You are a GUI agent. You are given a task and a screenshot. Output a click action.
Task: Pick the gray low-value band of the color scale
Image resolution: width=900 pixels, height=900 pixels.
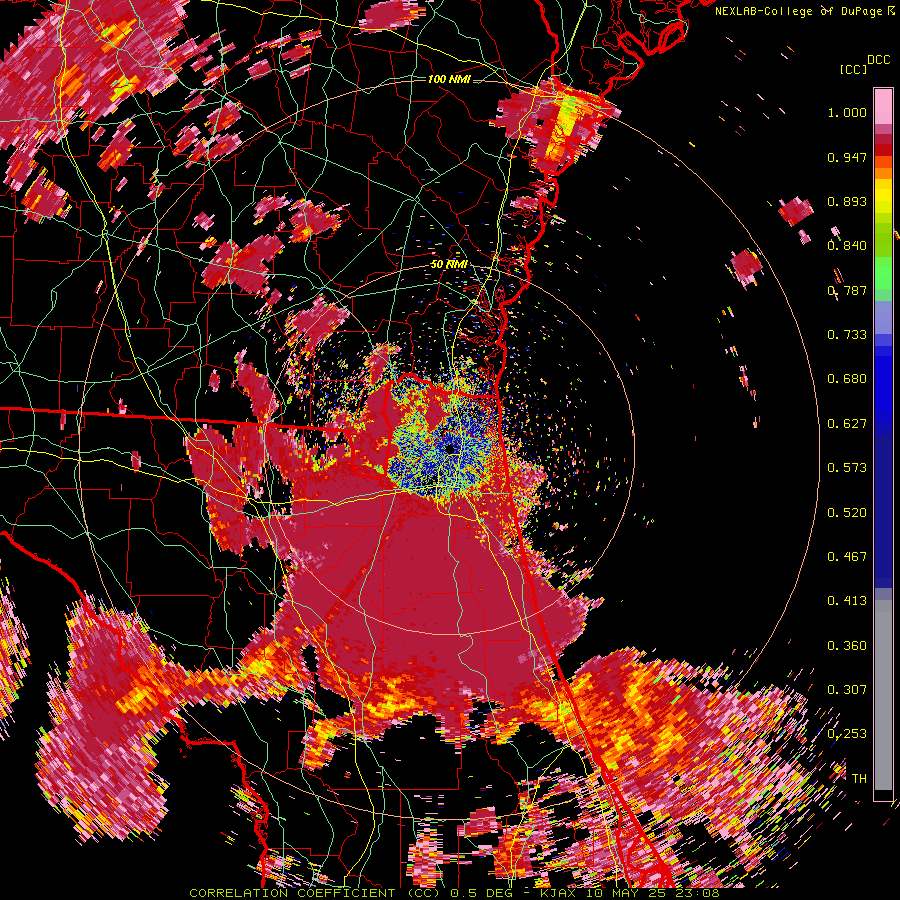tap(883, 695)
